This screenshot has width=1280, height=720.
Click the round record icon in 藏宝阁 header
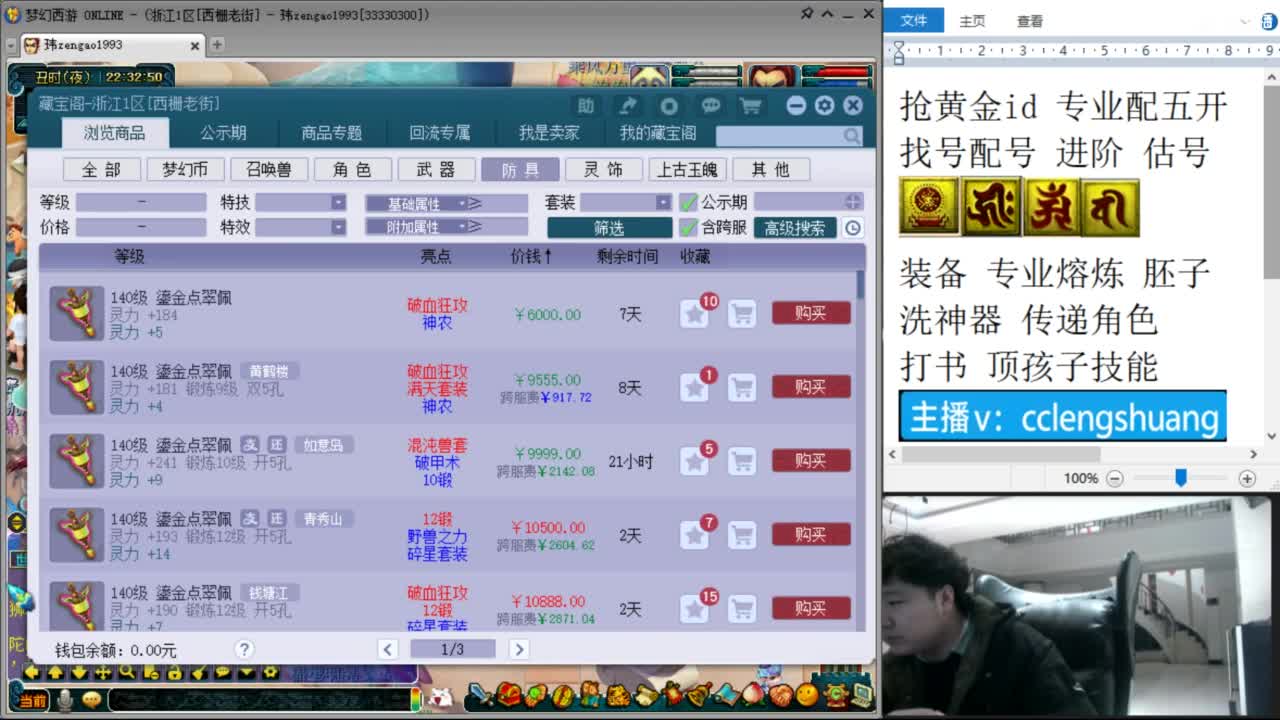(x=669, y=106)
